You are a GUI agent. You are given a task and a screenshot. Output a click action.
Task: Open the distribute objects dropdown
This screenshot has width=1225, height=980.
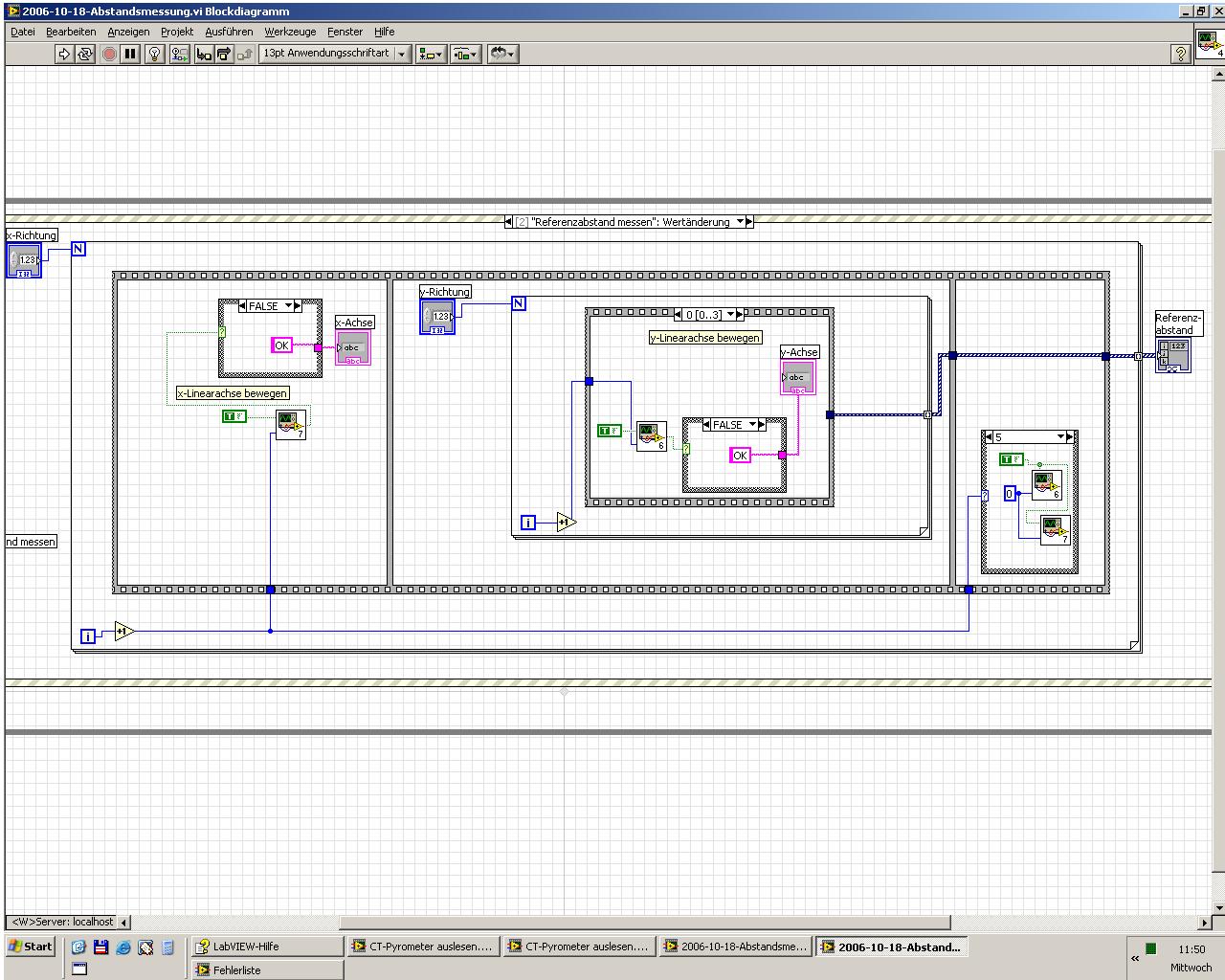click(x=466, y=54)
